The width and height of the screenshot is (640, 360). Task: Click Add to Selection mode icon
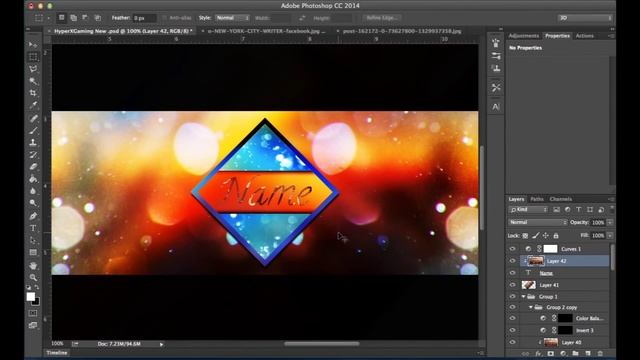(73, 18)
